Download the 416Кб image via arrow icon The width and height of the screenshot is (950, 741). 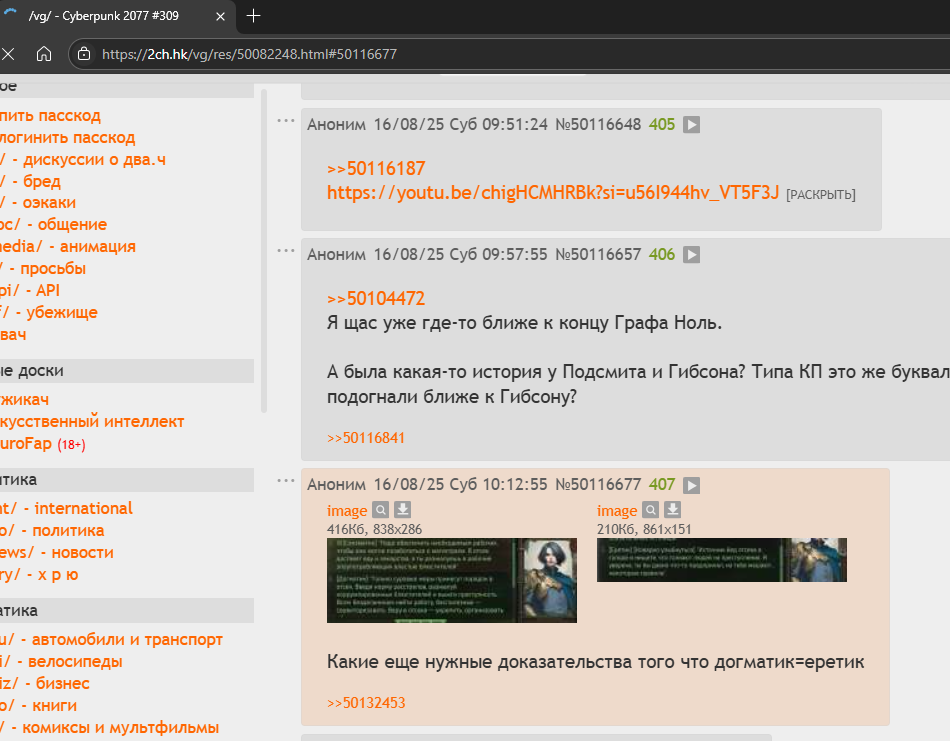pyautogui.click(x=402, y=511)
